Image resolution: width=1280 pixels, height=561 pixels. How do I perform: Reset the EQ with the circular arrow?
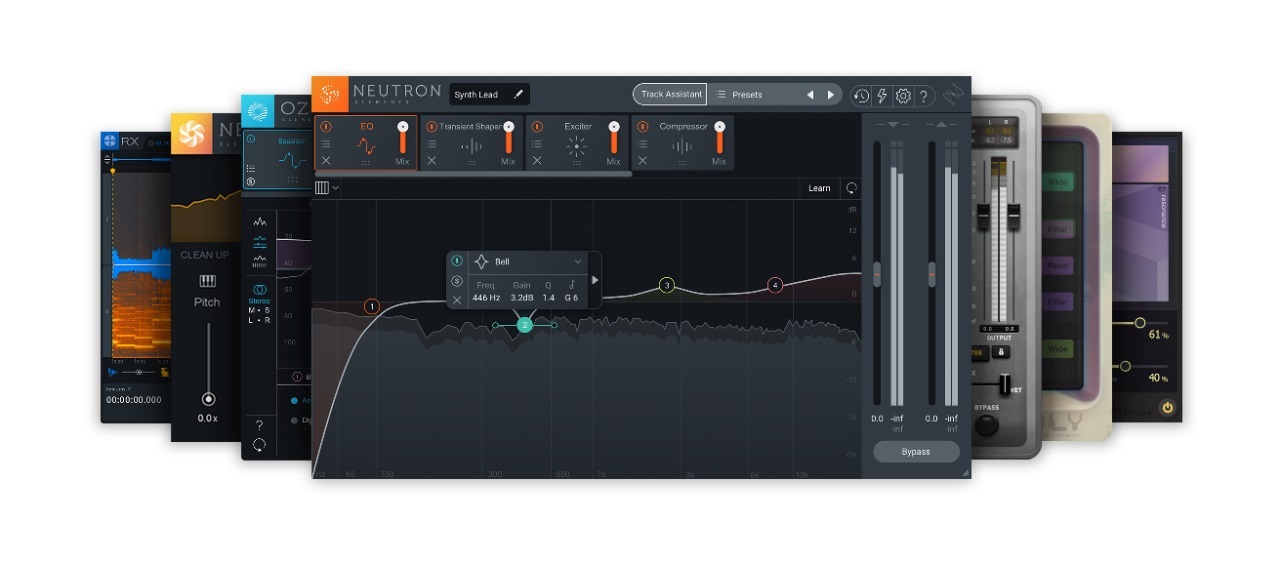[851, 188]
